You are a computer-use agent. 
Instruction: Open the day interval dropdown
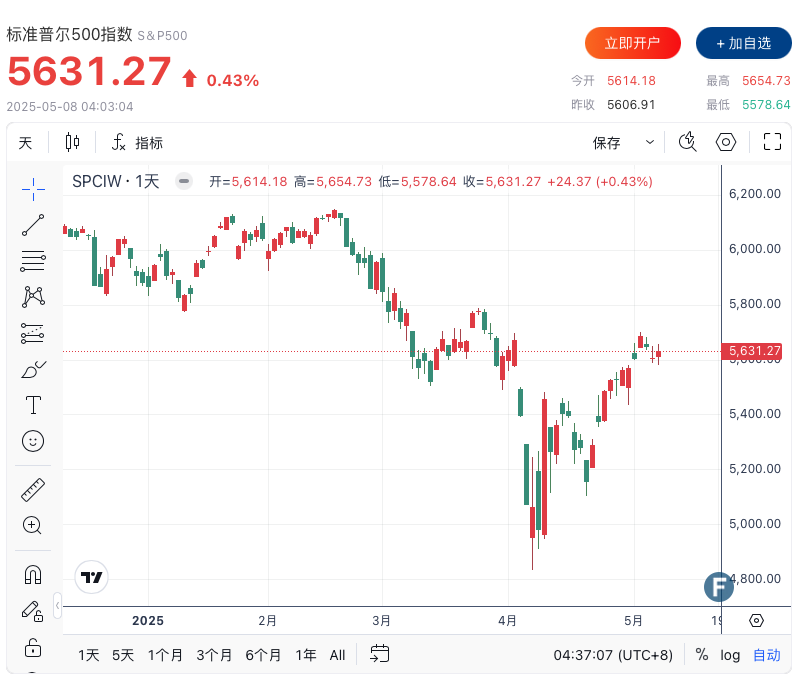click(25, 142)
